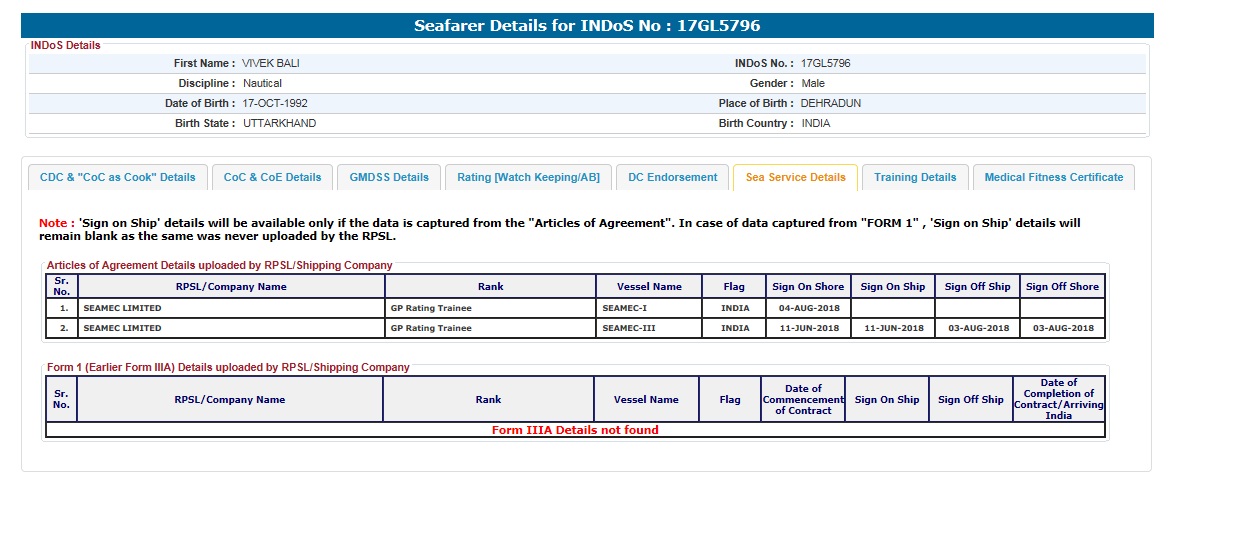
Task: Select the GMDSS Details tab
Action: [x=389, y=177]
